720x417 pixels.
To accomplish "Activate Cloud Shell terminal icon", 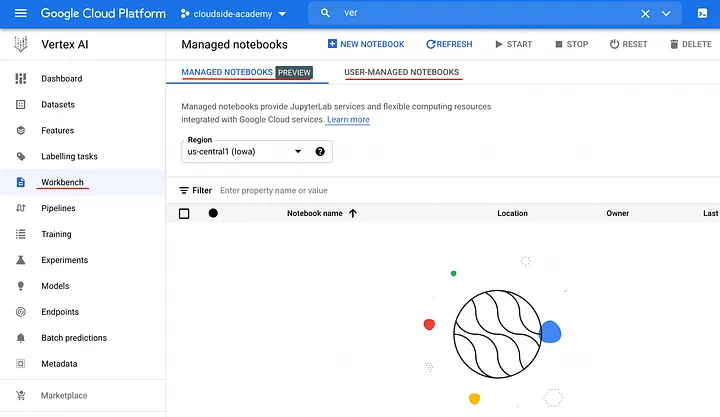I will (x=702, y=13).
